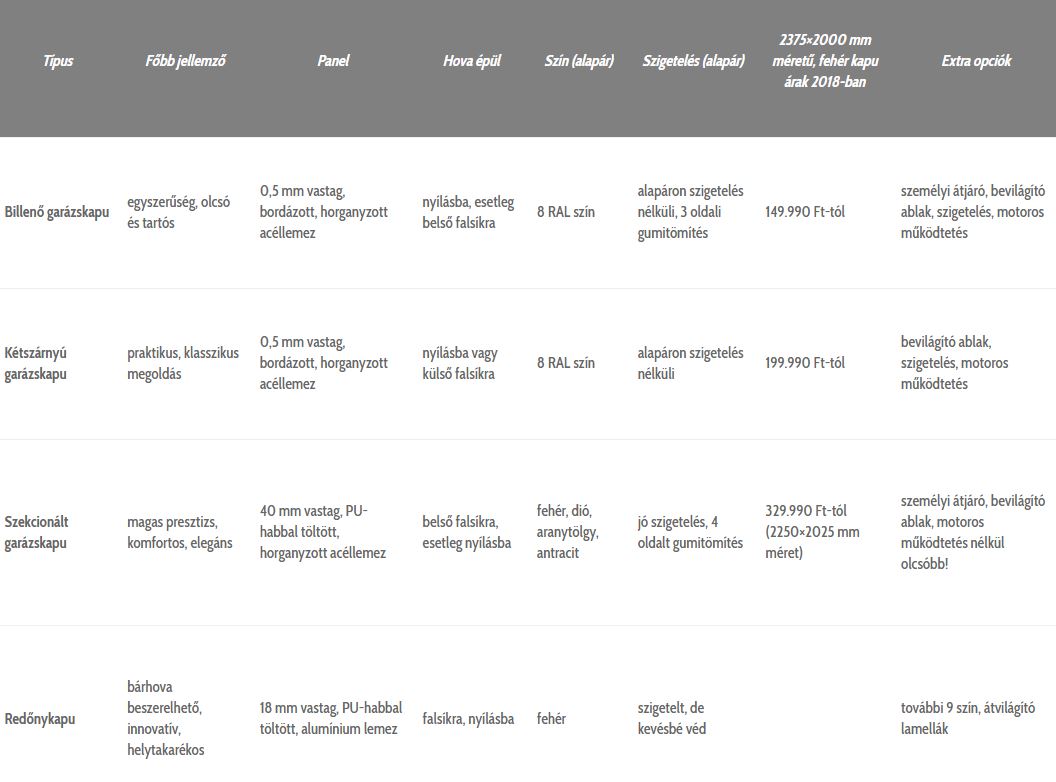The width and height of the screenshot is (1056, 782).
Task: Select the jó szigetelés, 4 oldalt gumitömítés cell
Action: click(x=690, y=532)
